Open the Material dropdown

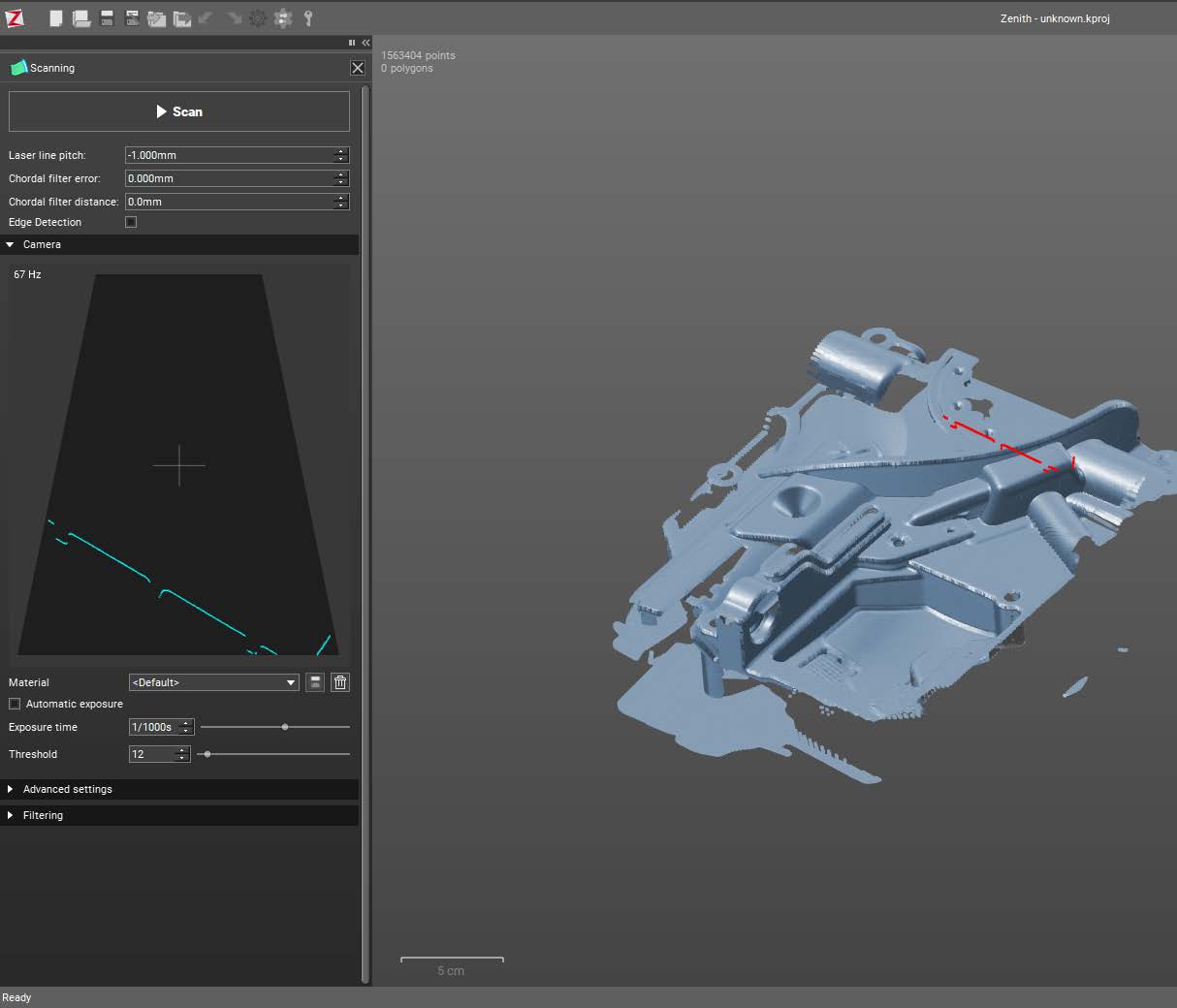pos(213,682)
